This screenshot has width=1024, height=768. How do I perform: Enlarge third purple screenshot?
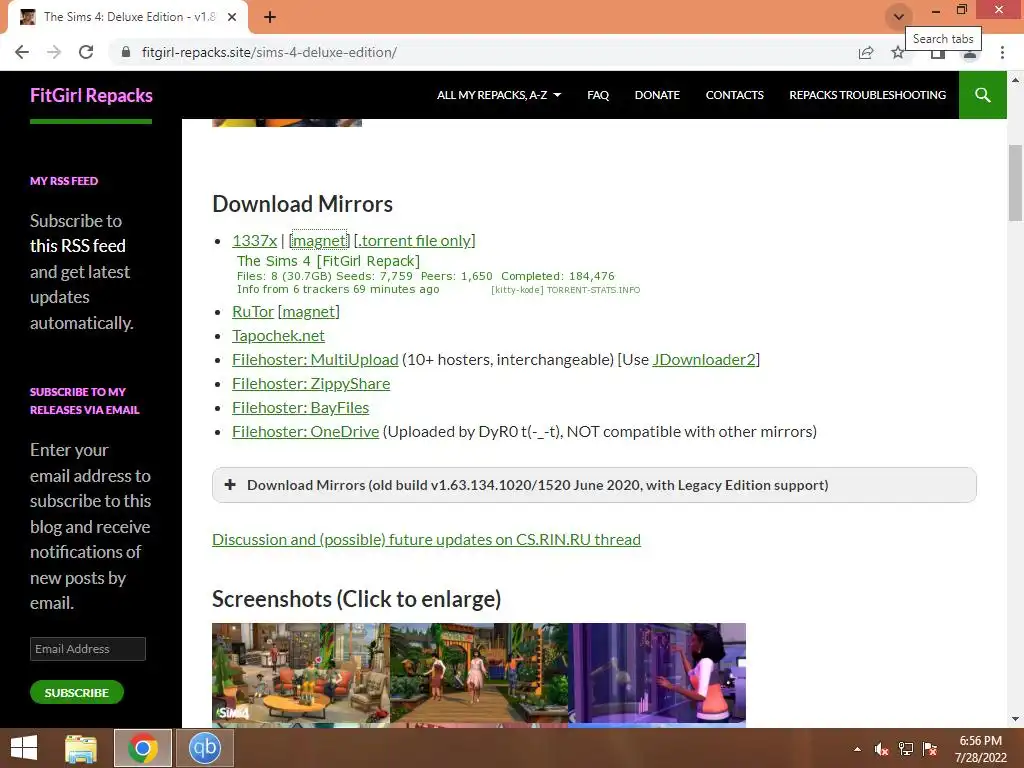657,674
